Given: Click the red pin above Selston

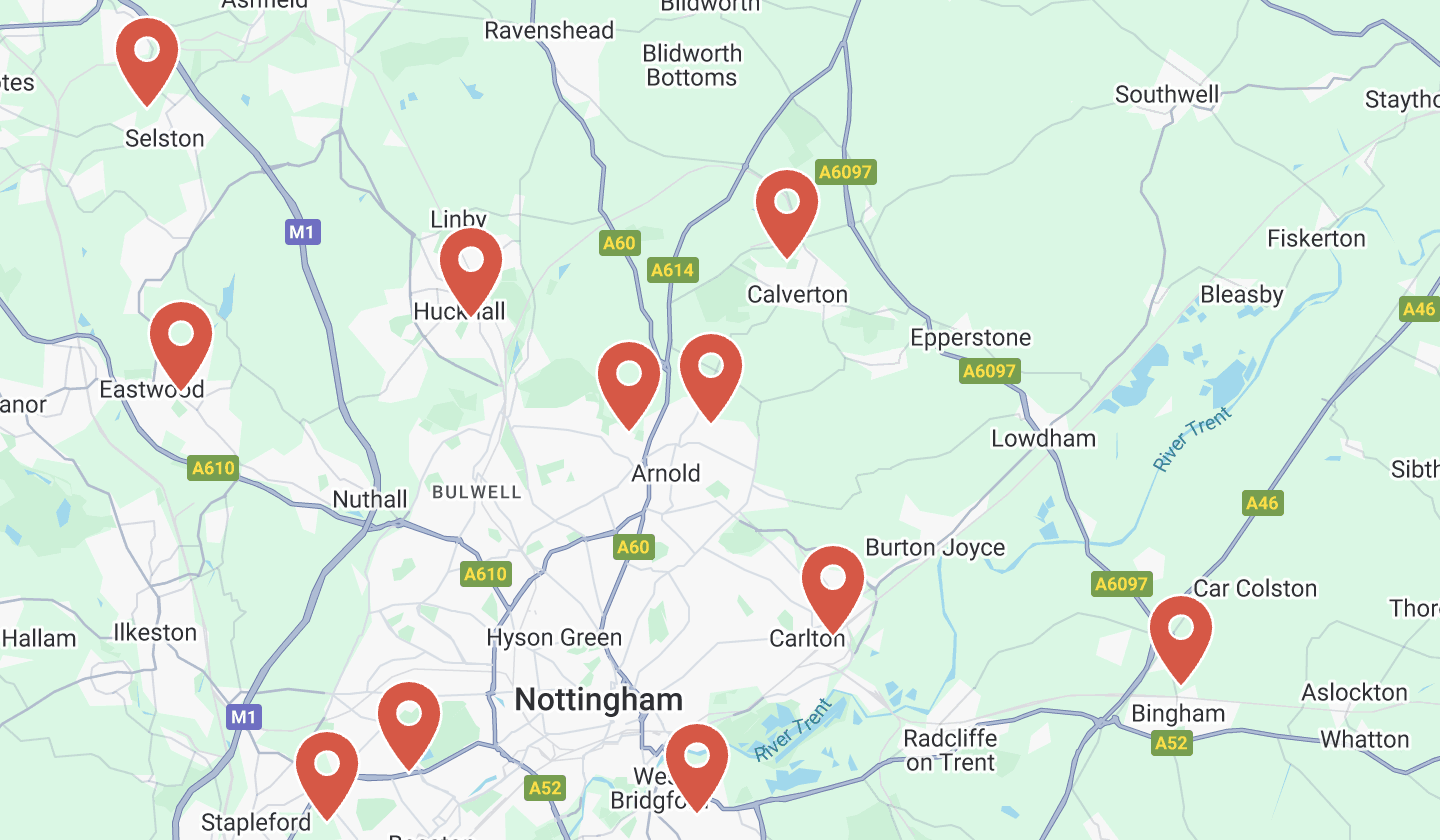Looking at the screenshot, I should (x=147, y=60).
